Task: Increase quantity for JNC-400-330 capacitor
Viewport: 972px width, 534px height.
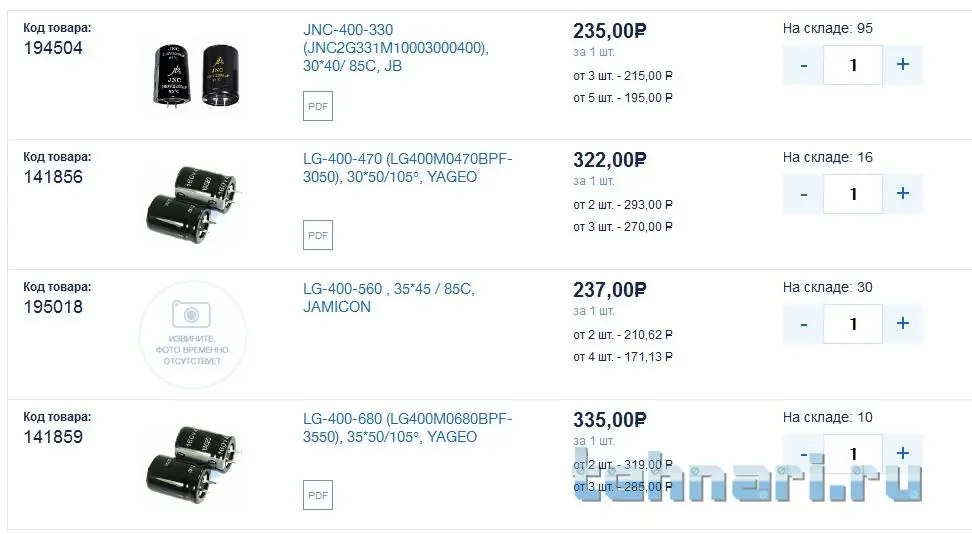Action: click(903, 65)
